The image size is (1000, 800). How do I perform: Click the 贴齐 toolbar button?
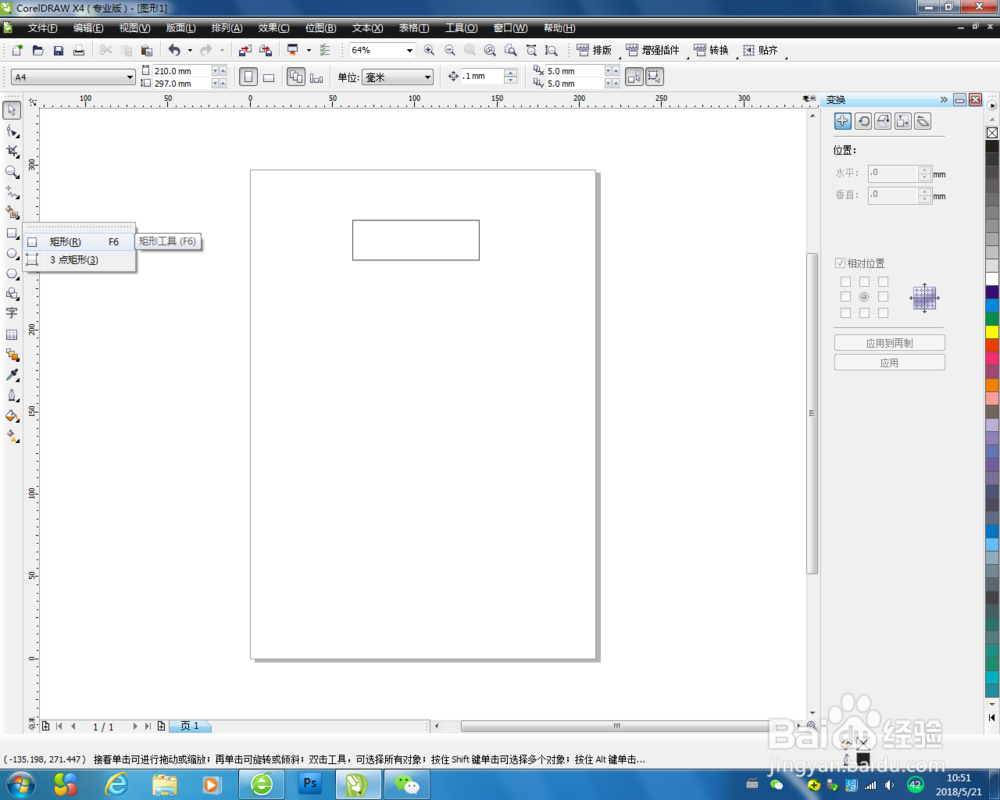[760, 50]
